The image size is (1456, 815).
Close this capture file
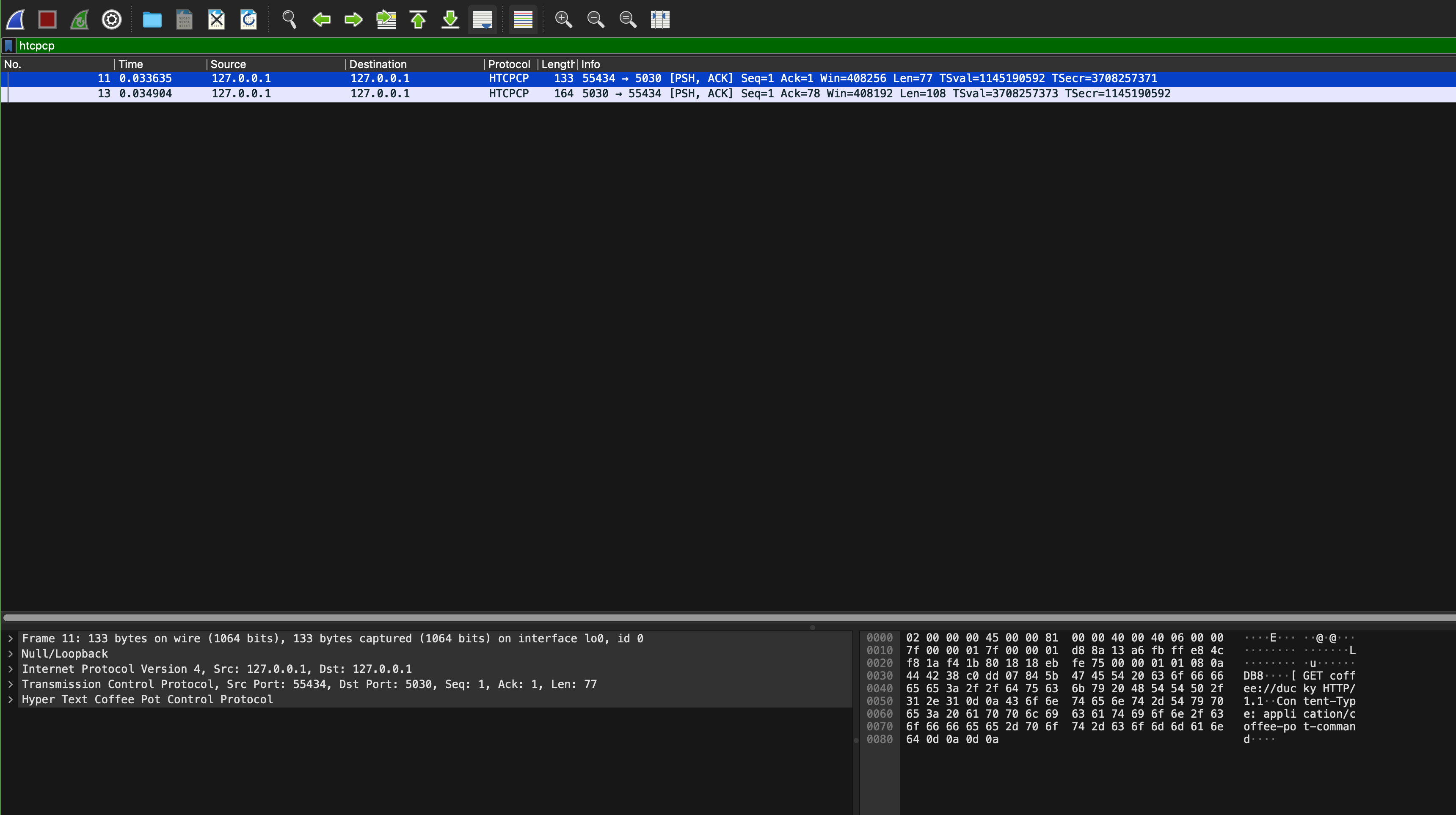coord(216,20)
